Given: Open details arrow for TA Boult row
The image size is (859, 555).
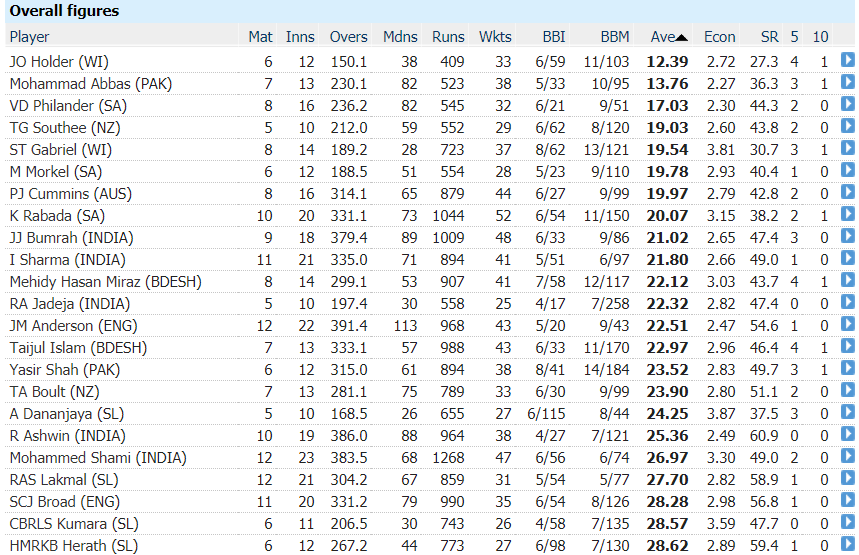Looking at the screenshot, I should click(847, 390).
